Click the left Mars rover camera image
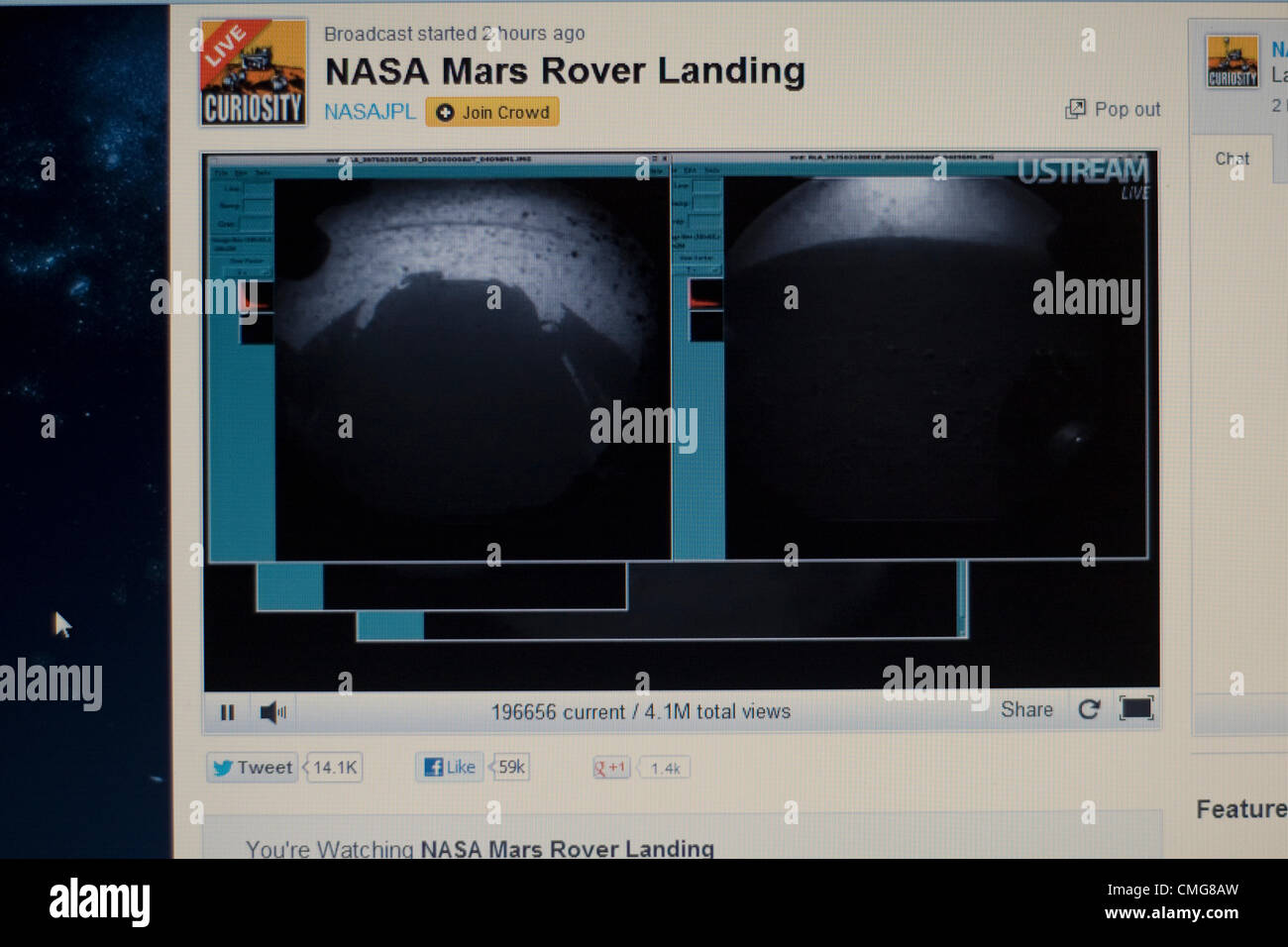Viewport: 1288px width, 947px height. click(472, 368)
